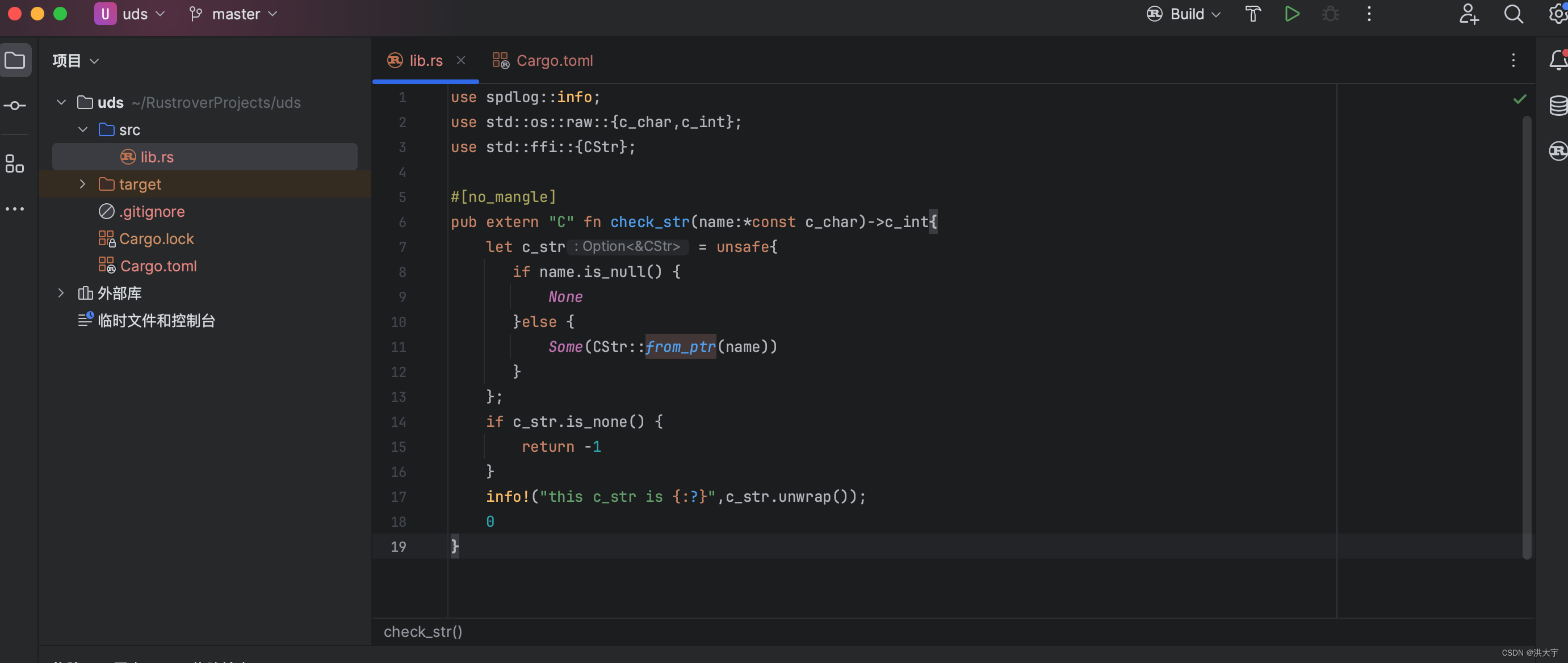Click the Rust icon in Build configuration

coord(1154,14)
